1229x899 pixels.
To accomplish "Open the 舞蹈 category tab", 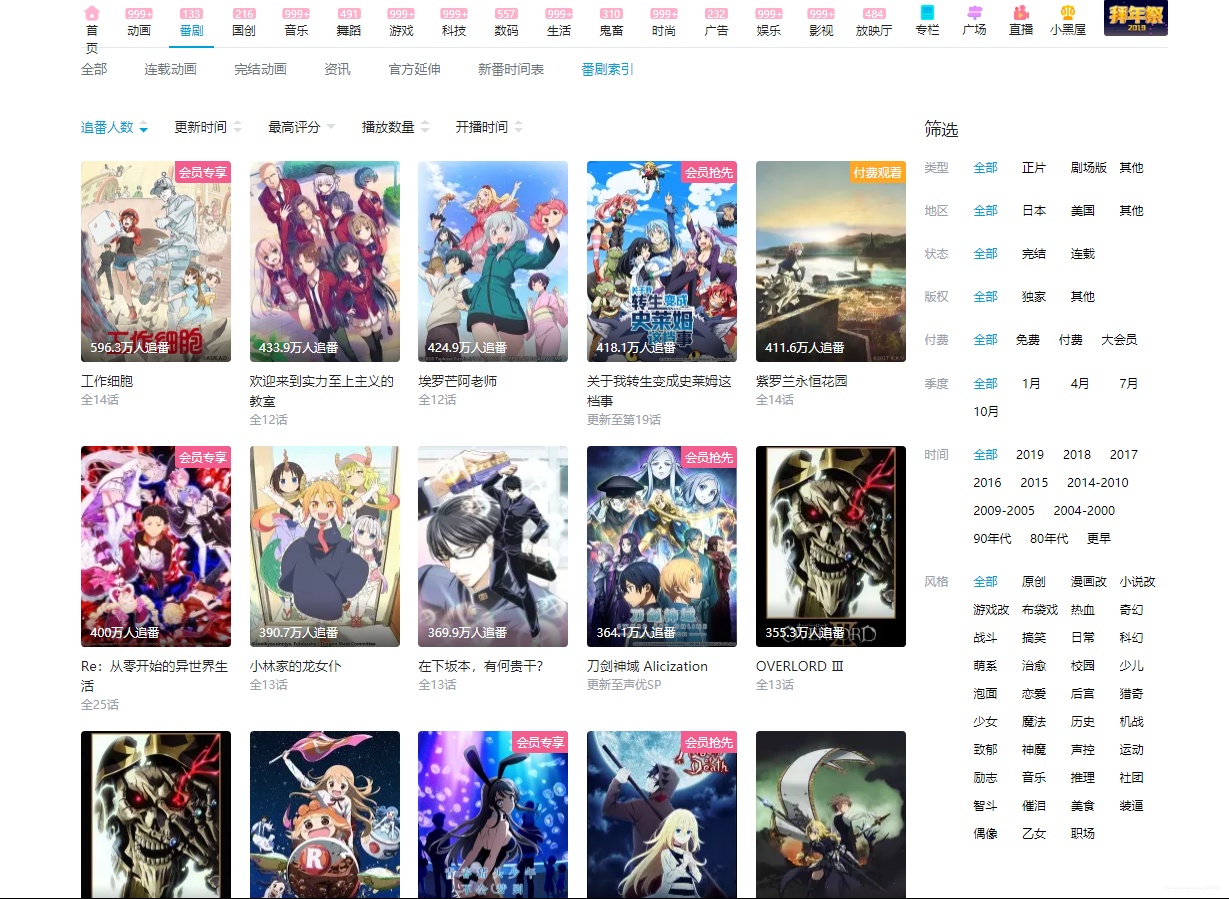I will [349, 30].
